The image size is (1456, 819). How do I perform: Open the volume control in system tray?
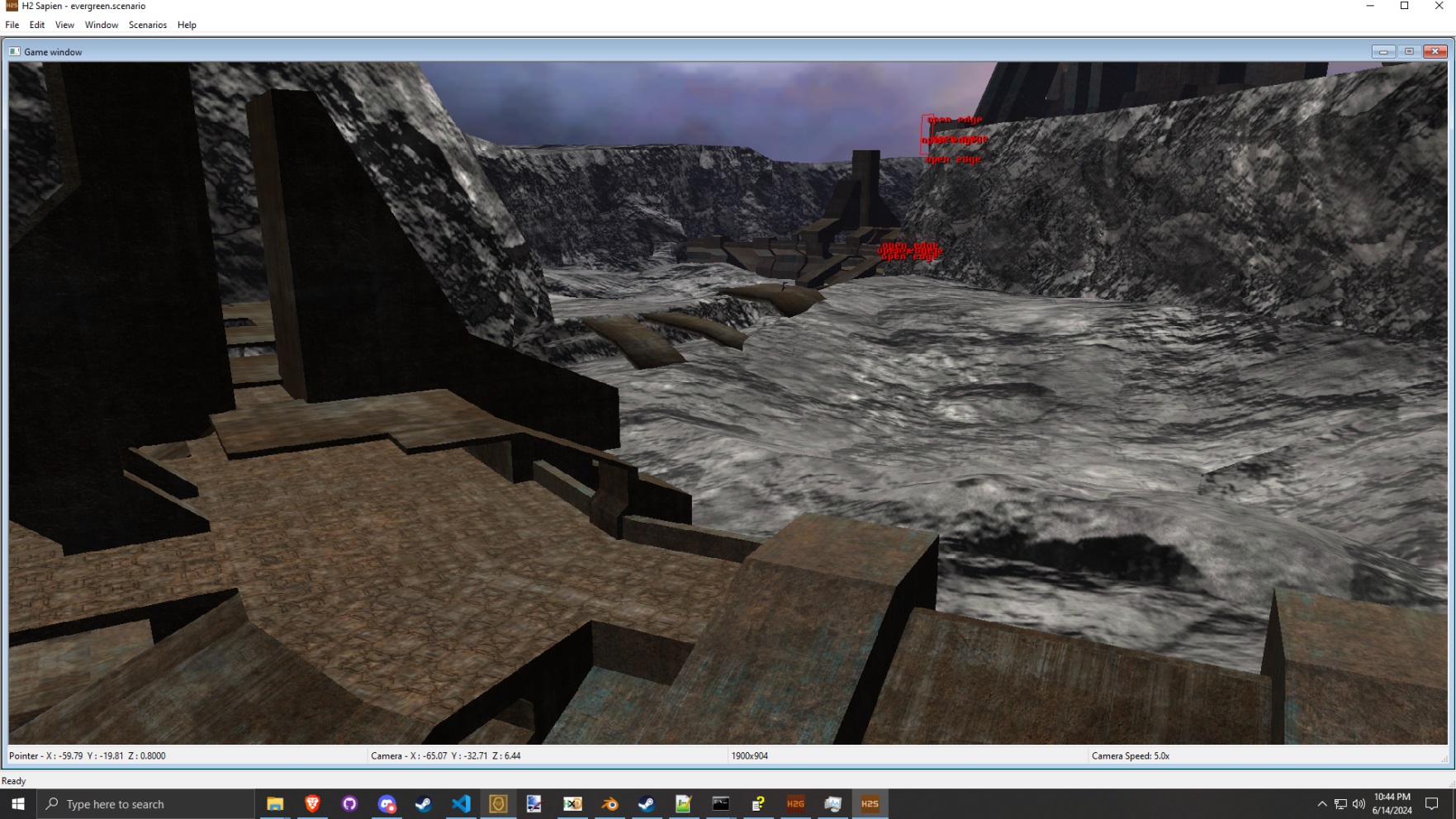pos(1359,803)
